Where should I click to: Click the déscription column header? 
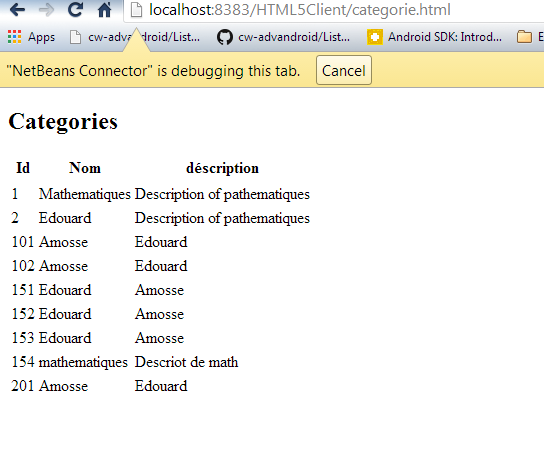click(222, 168)
